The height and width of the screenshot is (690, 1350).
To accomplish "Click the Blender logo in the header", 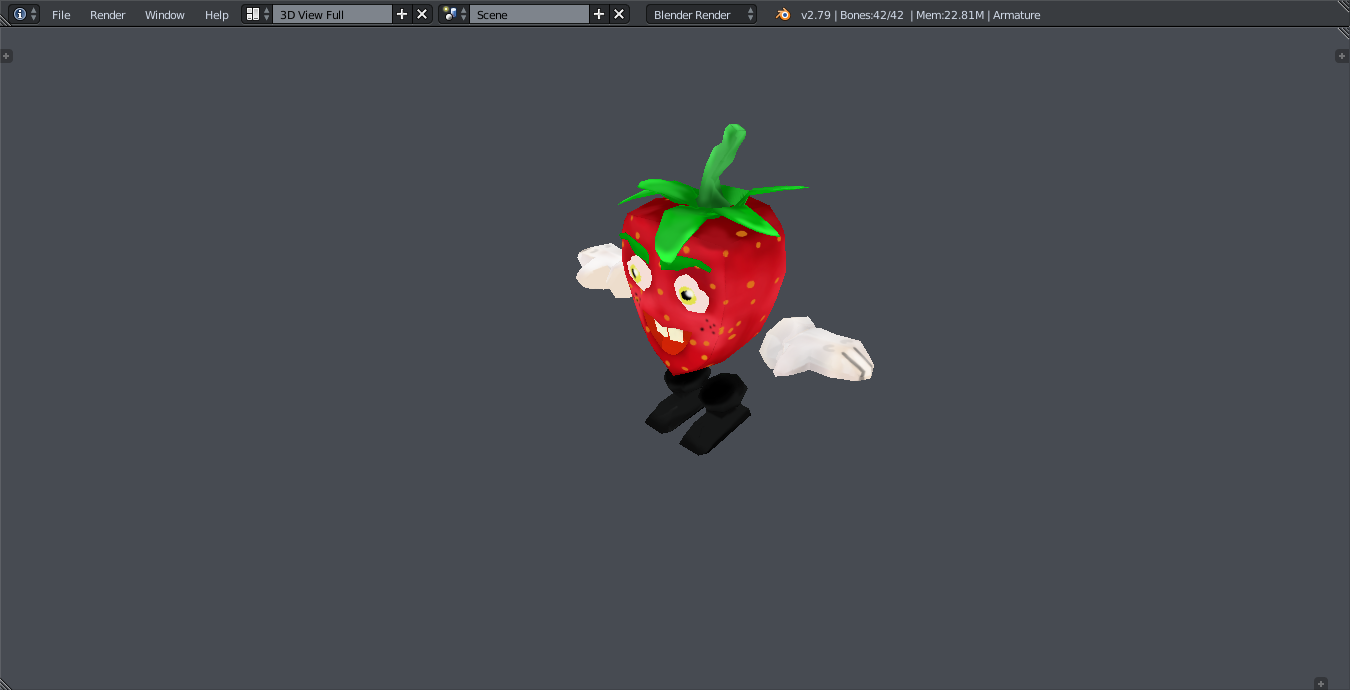I will tap(783, 14).
